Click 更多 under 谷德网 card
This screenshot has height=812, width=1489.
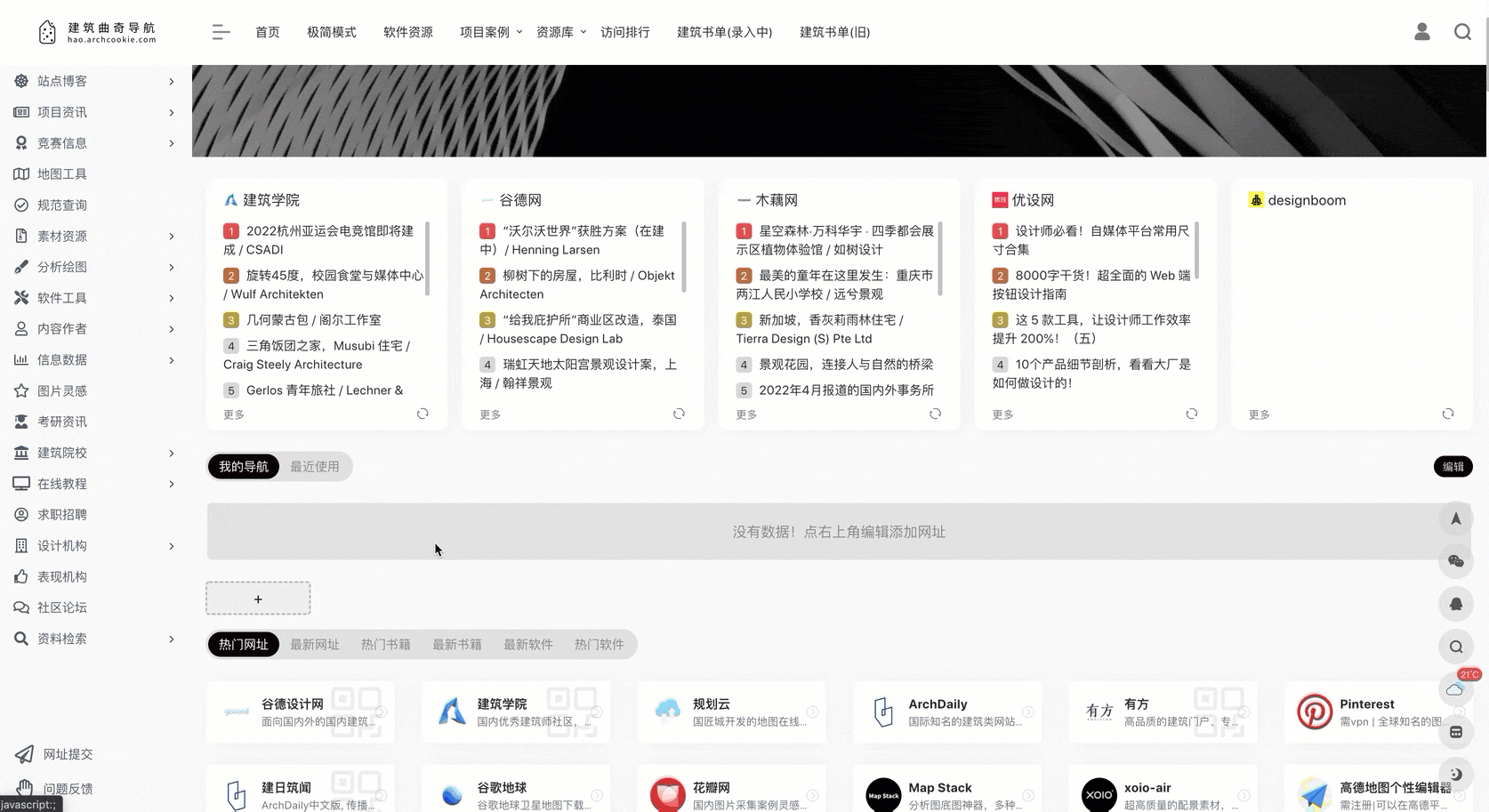(x=490, y=414)
